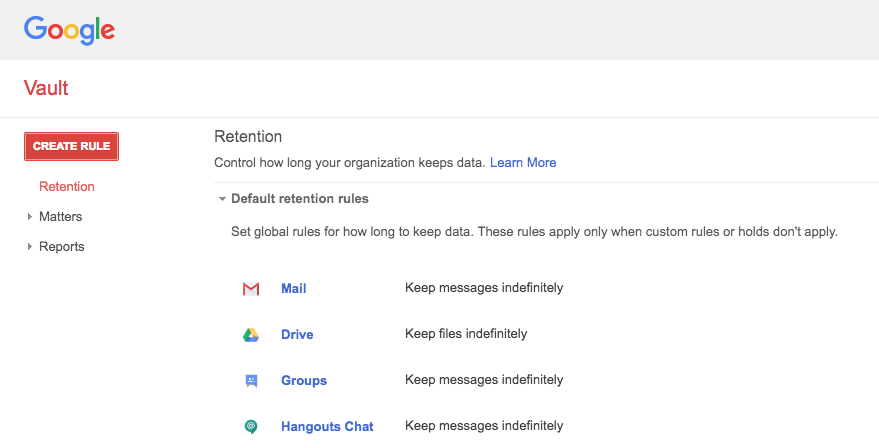
Task: Open the Hangouts Chat rule link
Action: pos(327,426)
